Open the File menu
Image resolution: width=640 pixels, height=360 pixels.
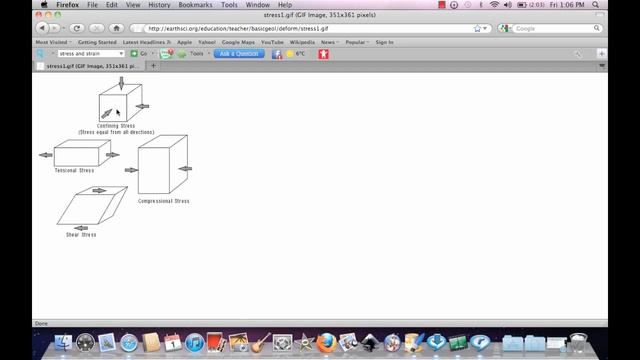pos(92,5)
